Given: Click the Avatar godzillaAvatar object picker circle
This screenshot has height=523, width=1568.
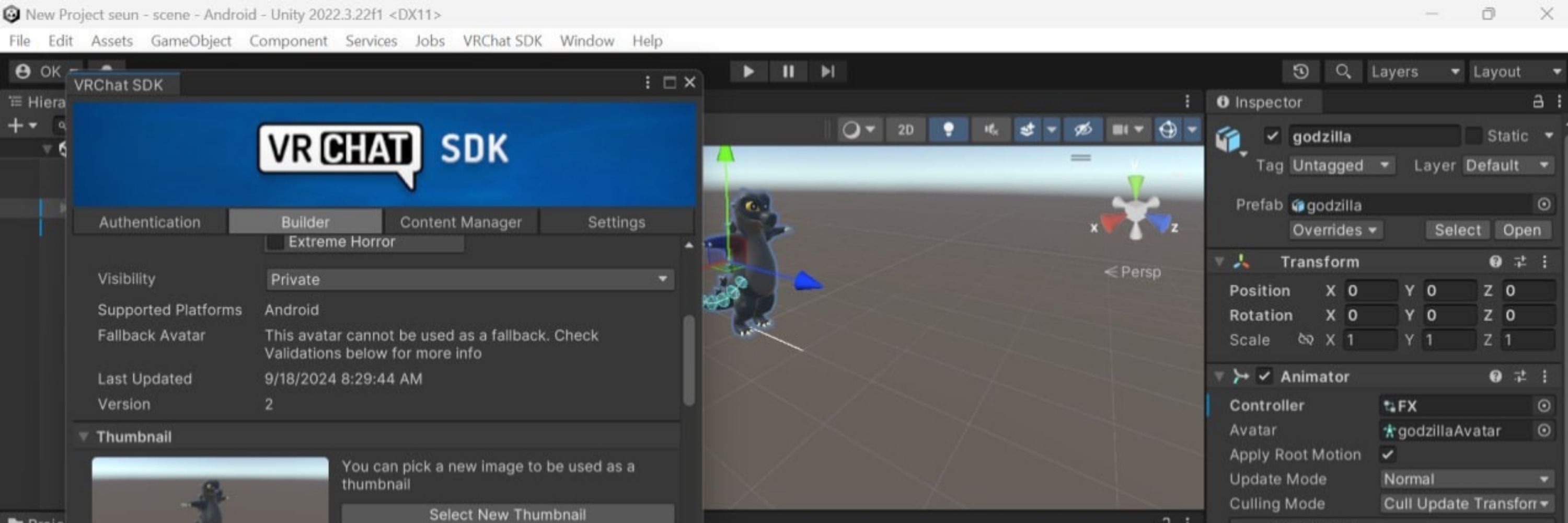Looking at the screenshot, I should click(1544, 430).
